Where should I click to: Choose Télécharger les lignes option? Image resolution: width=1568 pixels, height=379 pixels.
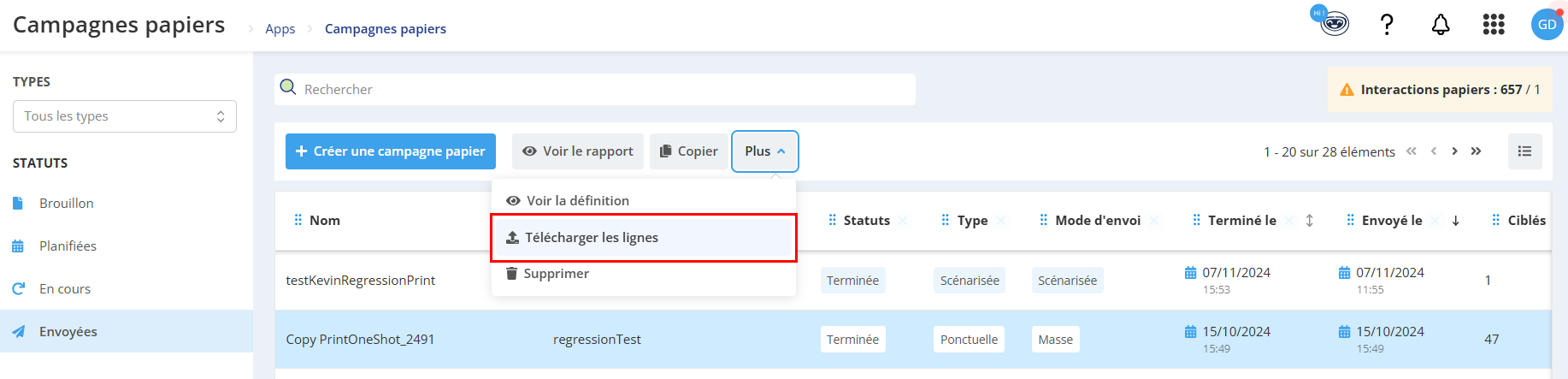[x=644, y=238]
